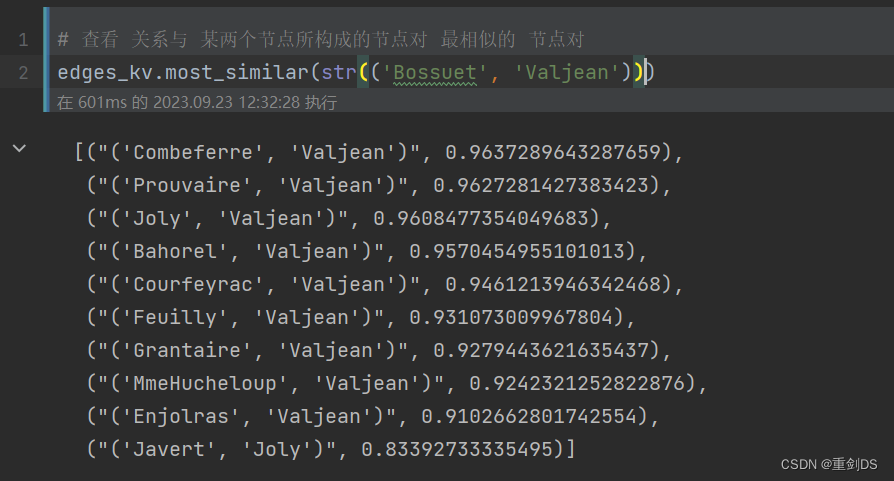Click the Enjolras, Valjean output row
This screenshot has height=481, width=894.
(x=373, y=417)
